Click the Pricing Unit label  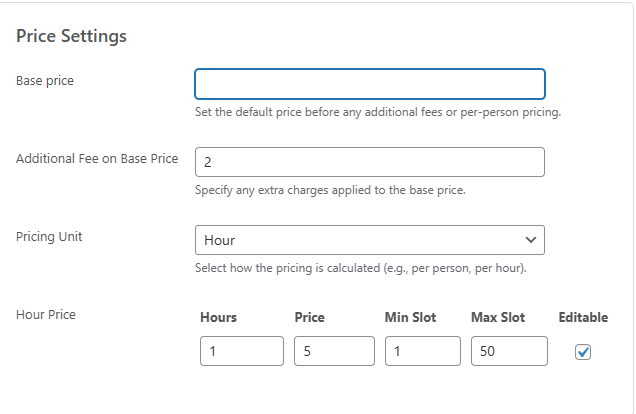pos(49,237)
